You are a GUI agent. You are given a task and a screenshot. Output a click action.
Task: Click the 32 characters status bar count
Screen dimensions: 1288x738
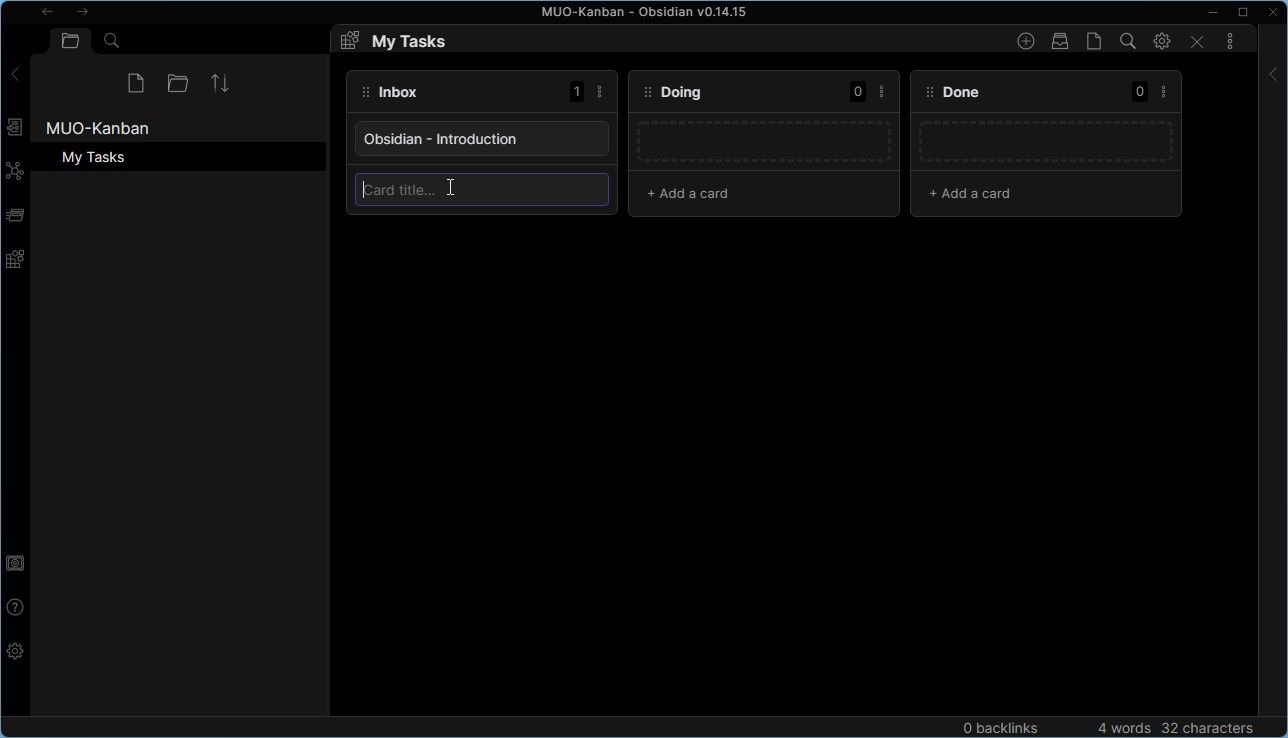point(1207,728)
